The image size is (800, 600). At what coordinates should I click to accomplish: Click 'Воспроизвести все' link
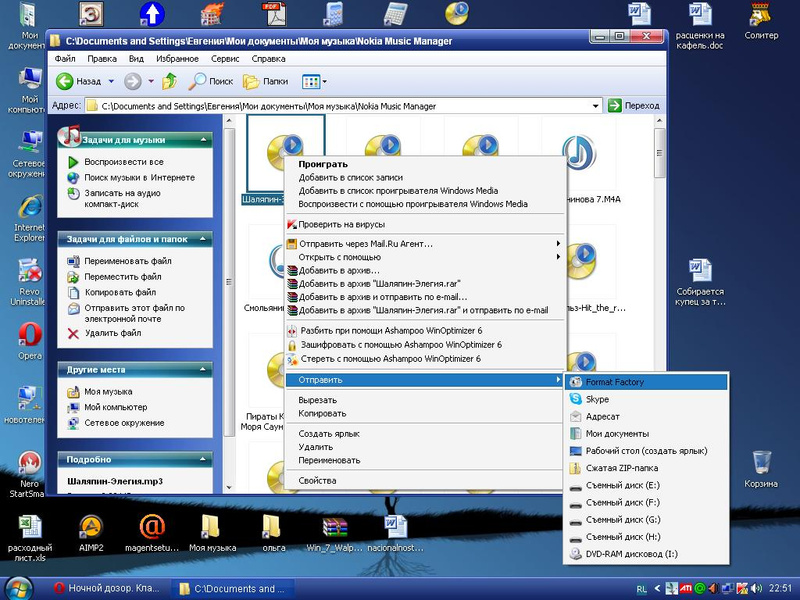tap(124, 162)
